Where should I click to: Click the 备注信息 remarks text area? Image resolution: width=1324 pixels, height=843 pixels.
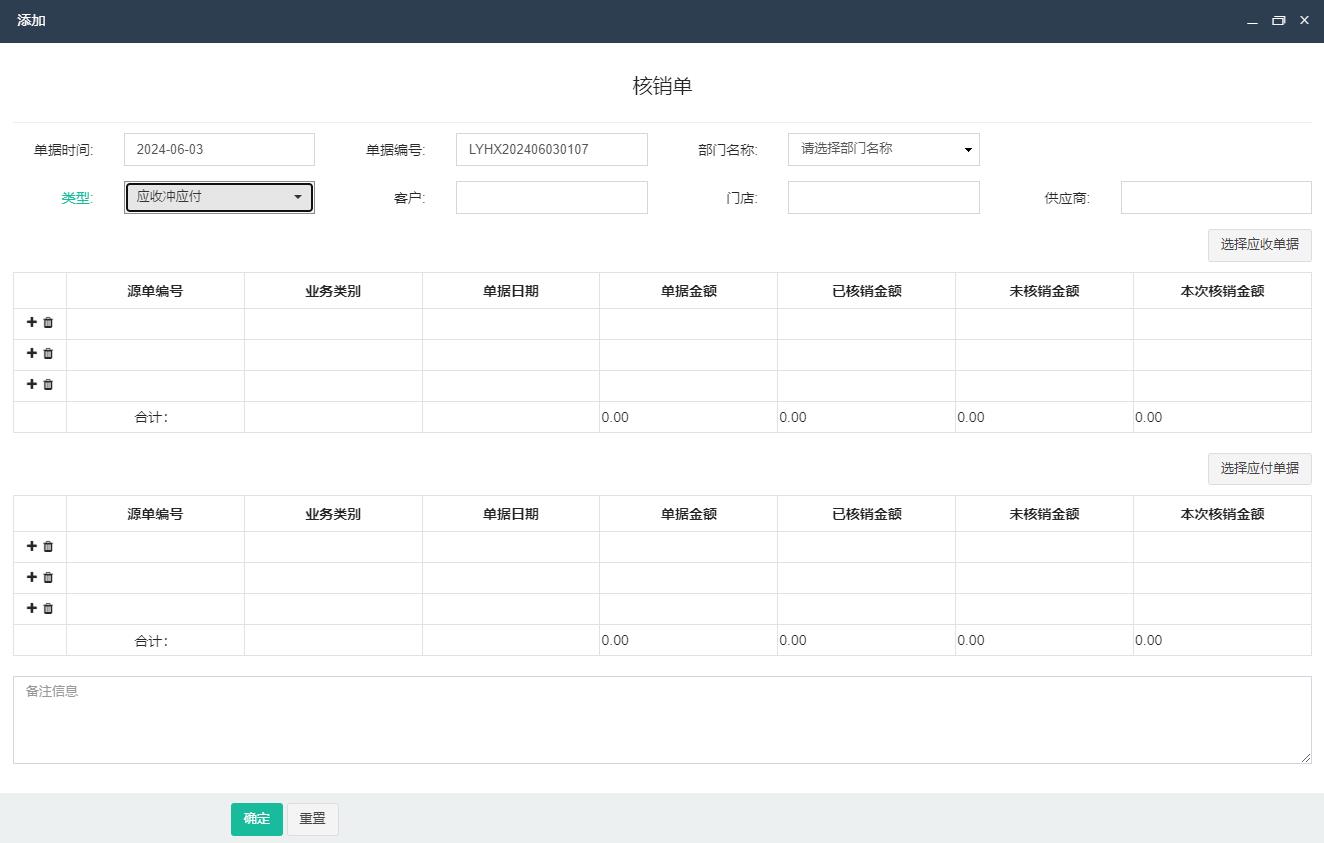coord(661,720)
